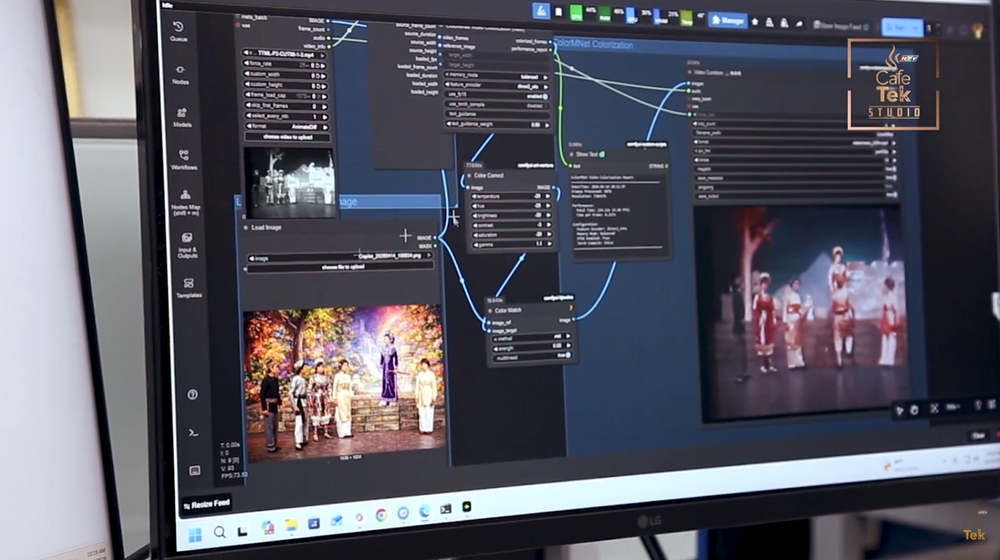Screen dimensions: 1000x560
Task: Click choose video to upload button
Action: coord(288,136)
